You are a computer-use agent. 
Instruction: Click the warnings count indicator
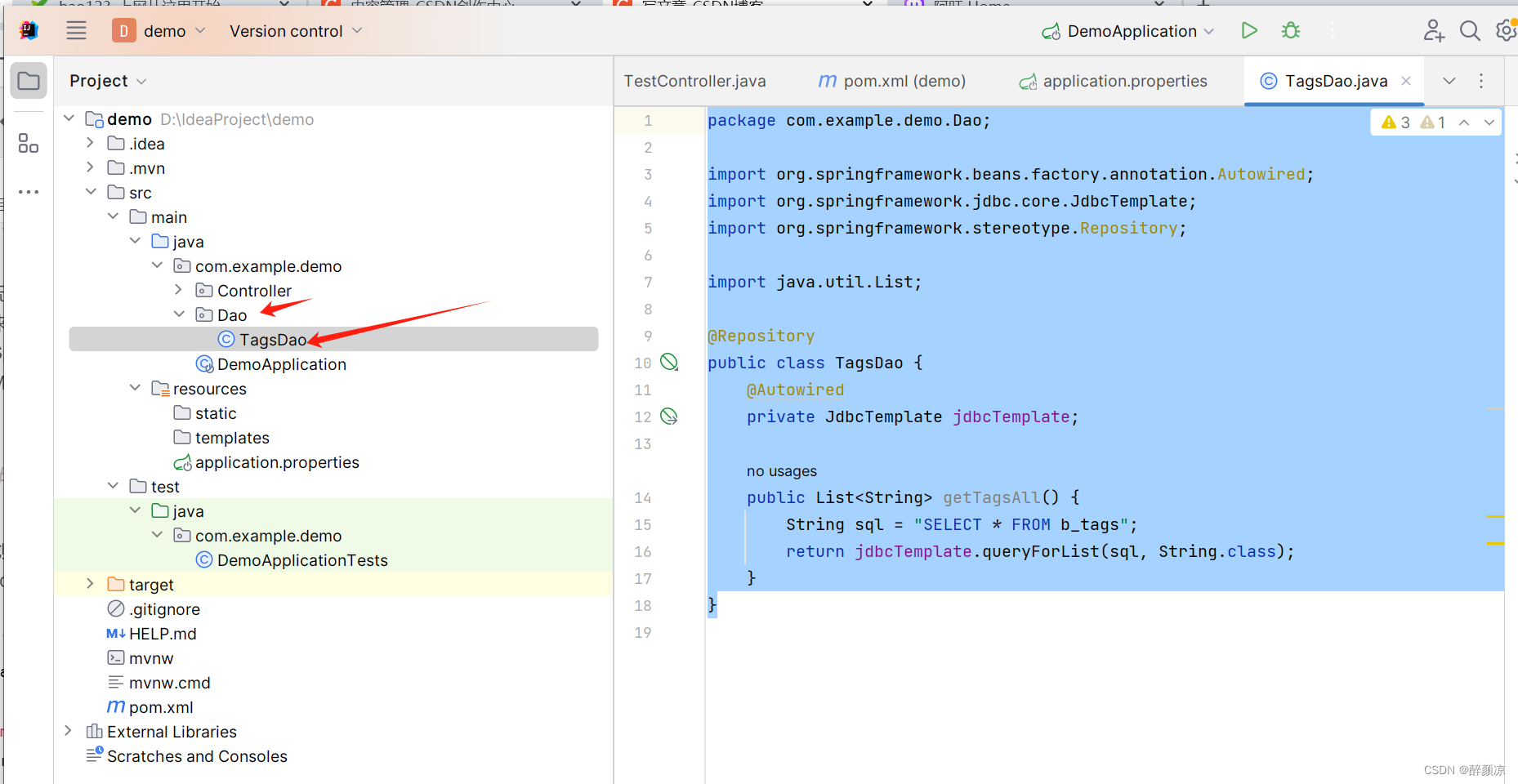[1395, 122]
